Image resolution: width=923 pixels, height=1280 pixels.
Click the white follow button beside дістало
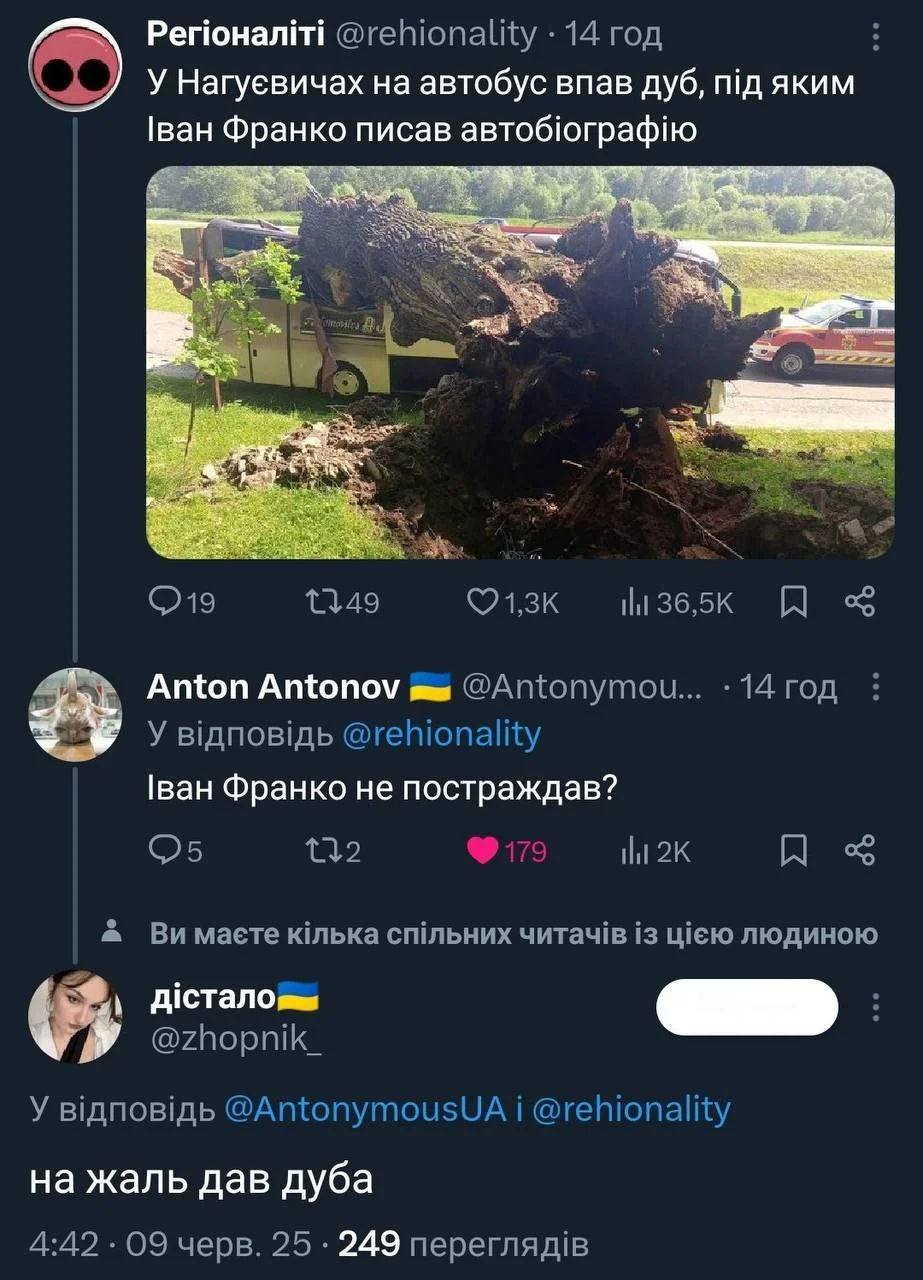point(746,1007)
